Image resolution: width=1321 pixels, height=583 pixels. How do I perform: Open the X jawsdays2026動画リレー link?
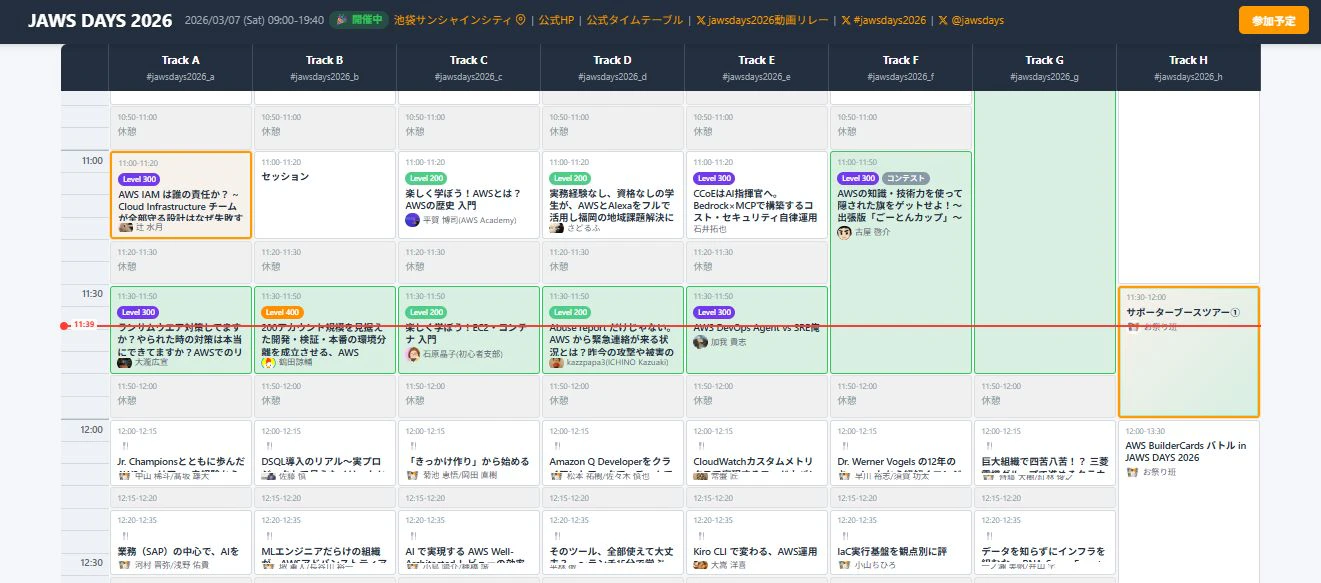point(763,20)
